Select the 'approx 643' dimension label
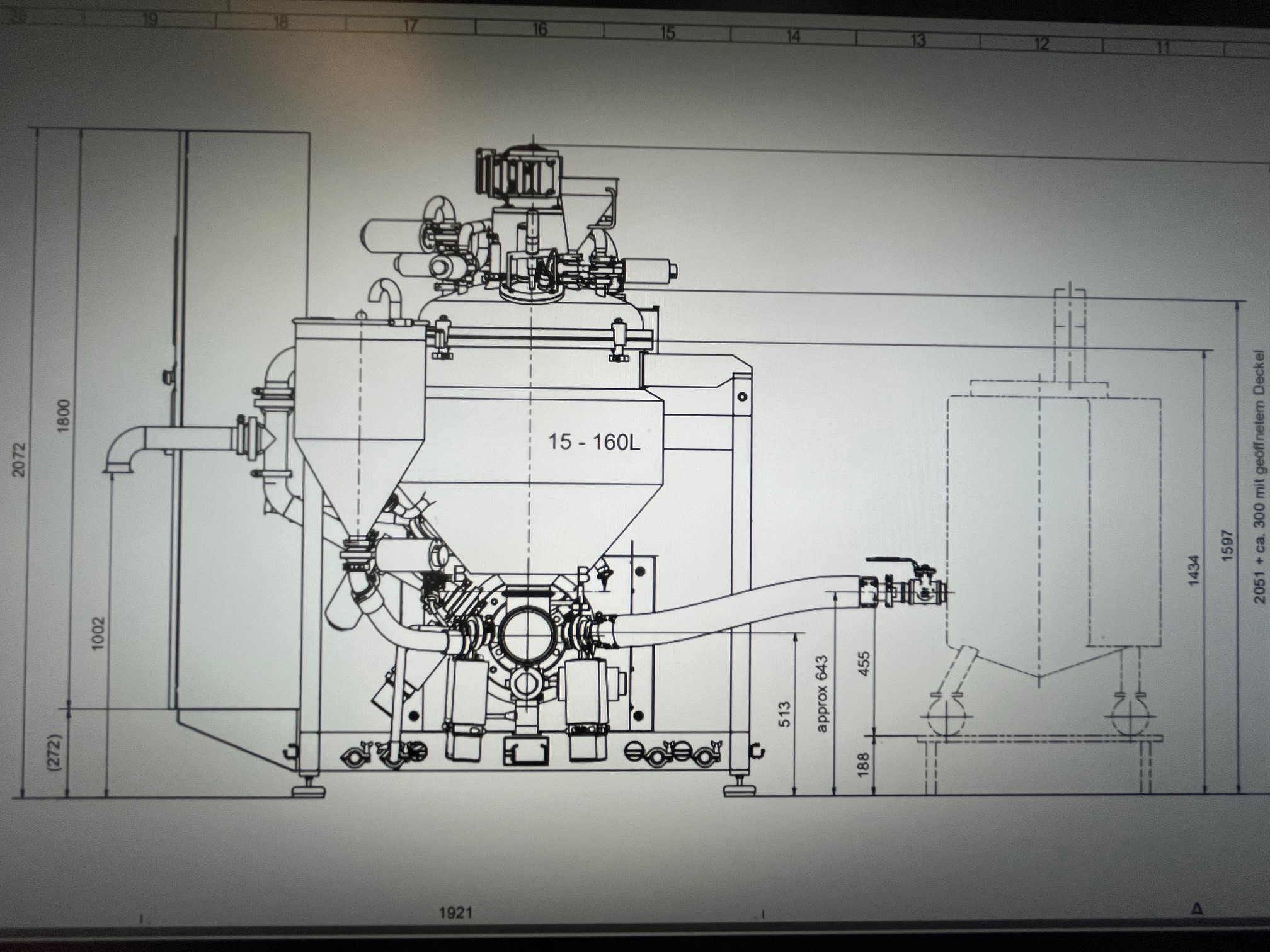The width and height of the screenshot is (1270, 952). tap(821, 694)
